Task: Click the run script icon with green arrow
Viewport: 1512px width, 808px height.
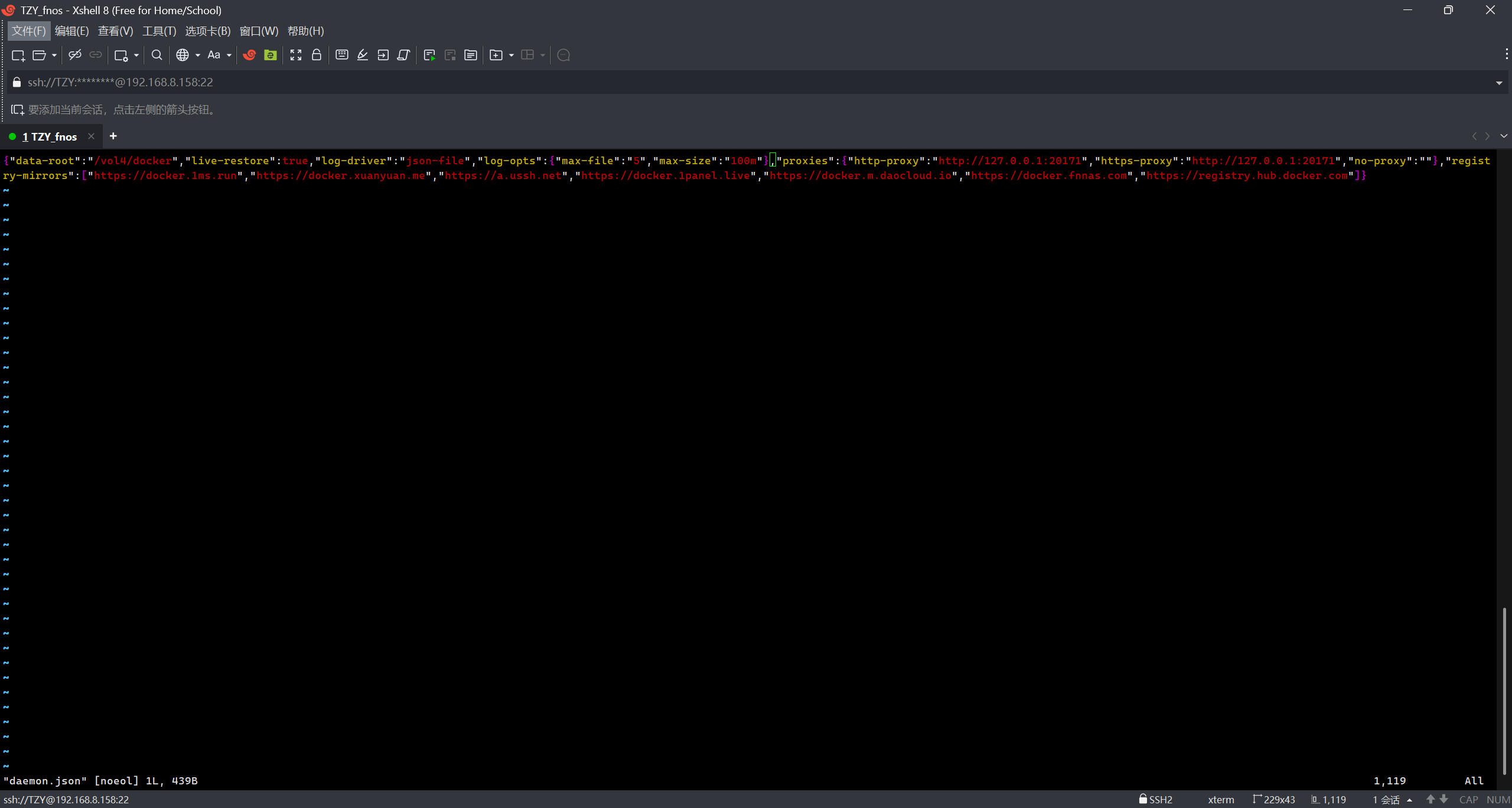Action: 429,55
